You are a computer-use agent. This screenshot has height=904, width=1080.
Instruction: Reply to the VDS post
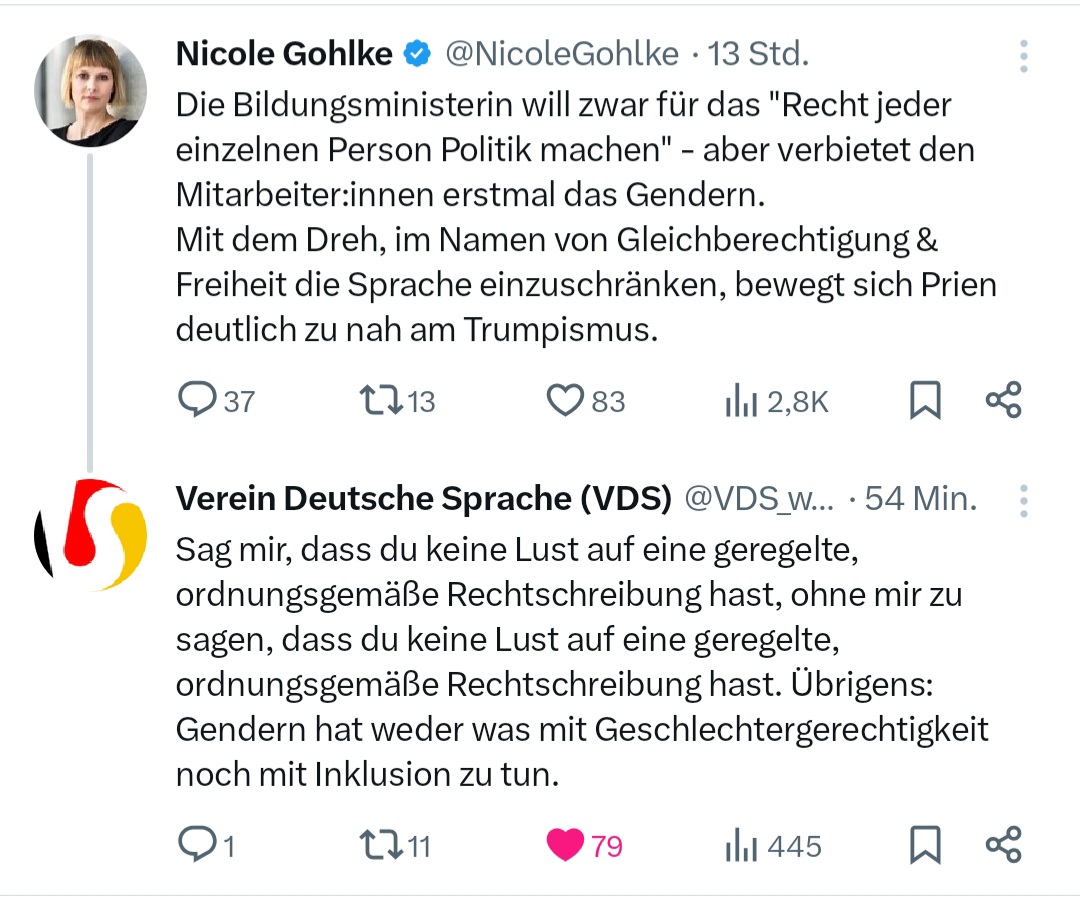[x=198, y=846]
